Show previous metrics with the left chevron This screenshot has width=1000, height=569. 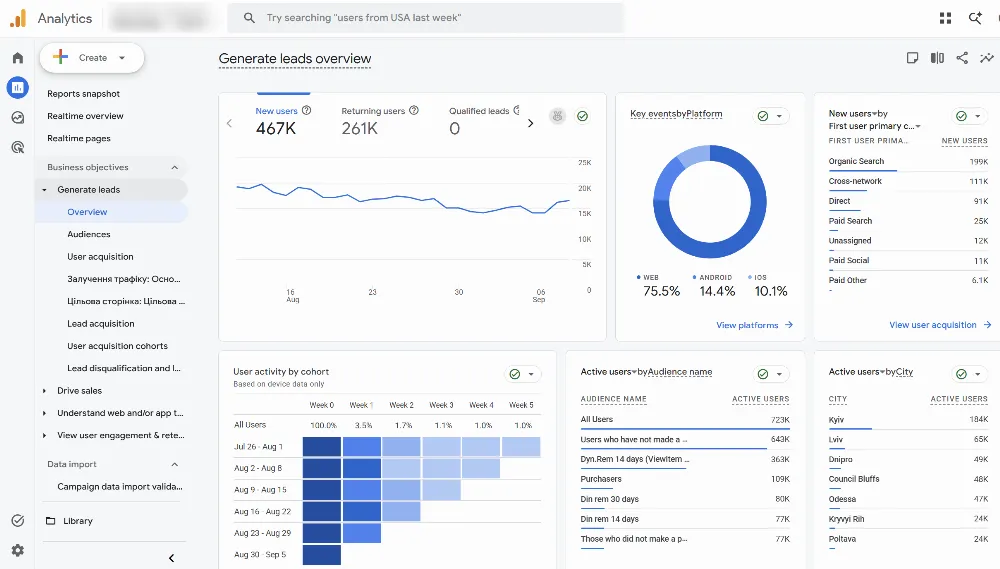[230, 123]
